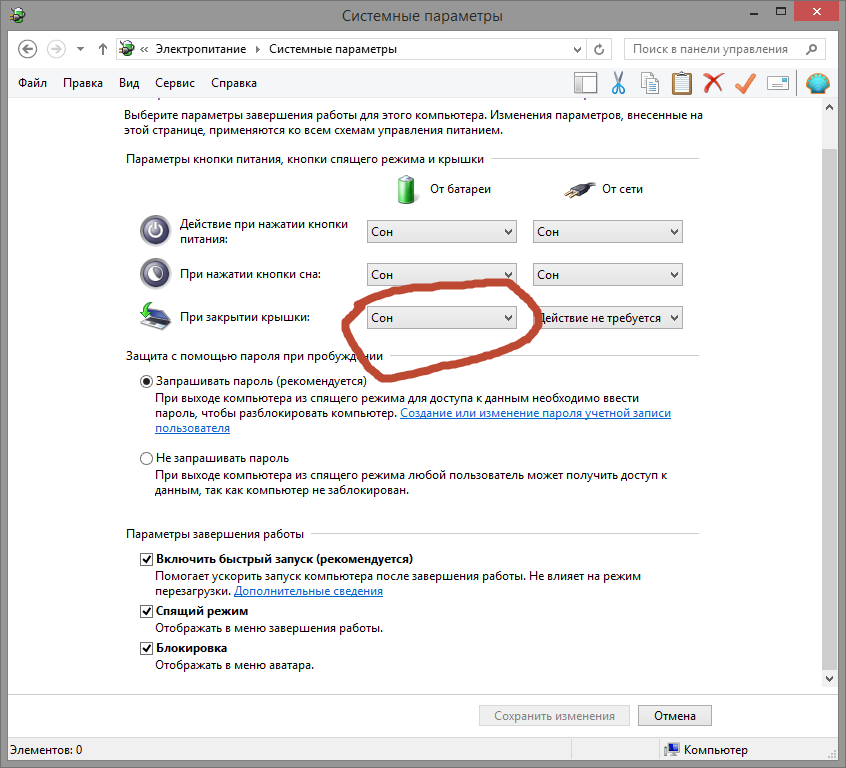Viewport: 846px width, 768px height.
Task: Select 'Не запрашивать пароль' radio button
Action: point(147,458)
